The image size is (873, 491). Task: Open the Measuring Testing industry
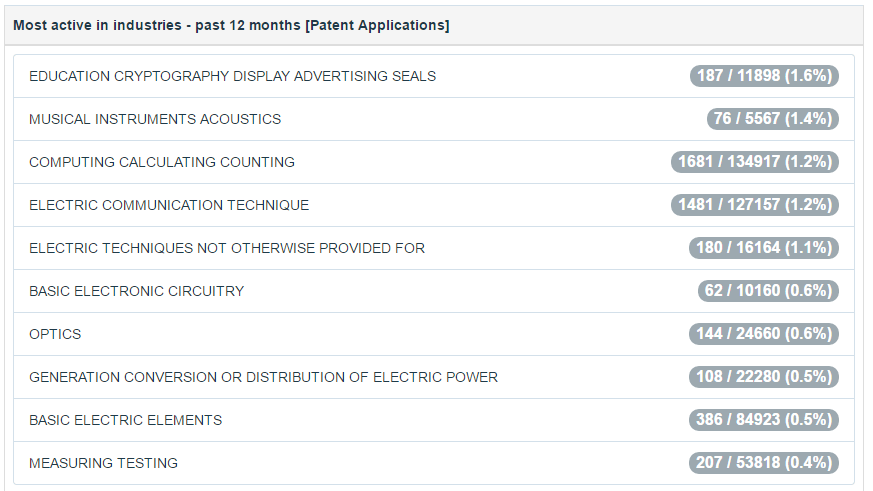(103, 463)
